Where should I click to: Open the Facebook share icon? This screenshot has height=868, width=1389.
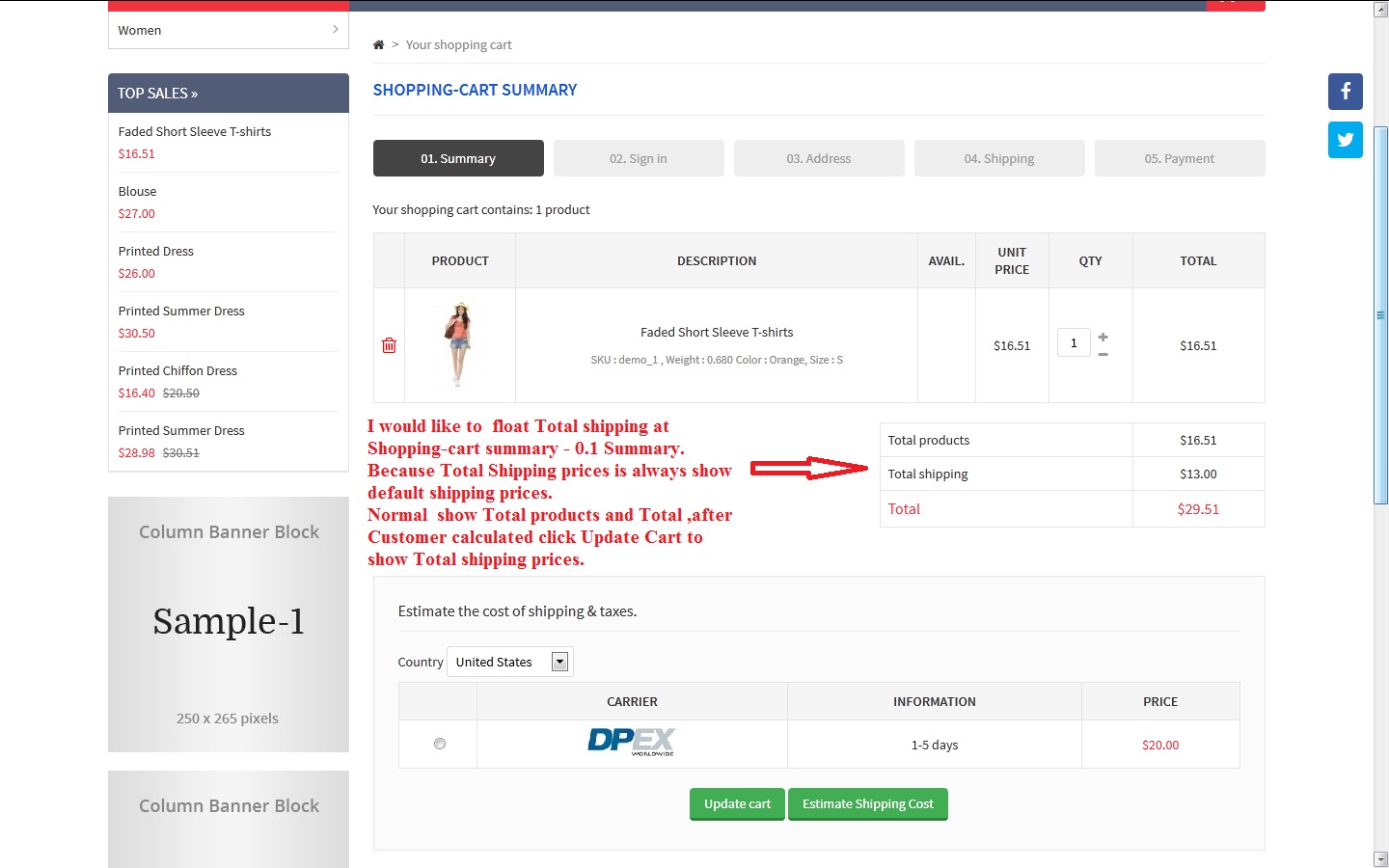(1345, 92)
